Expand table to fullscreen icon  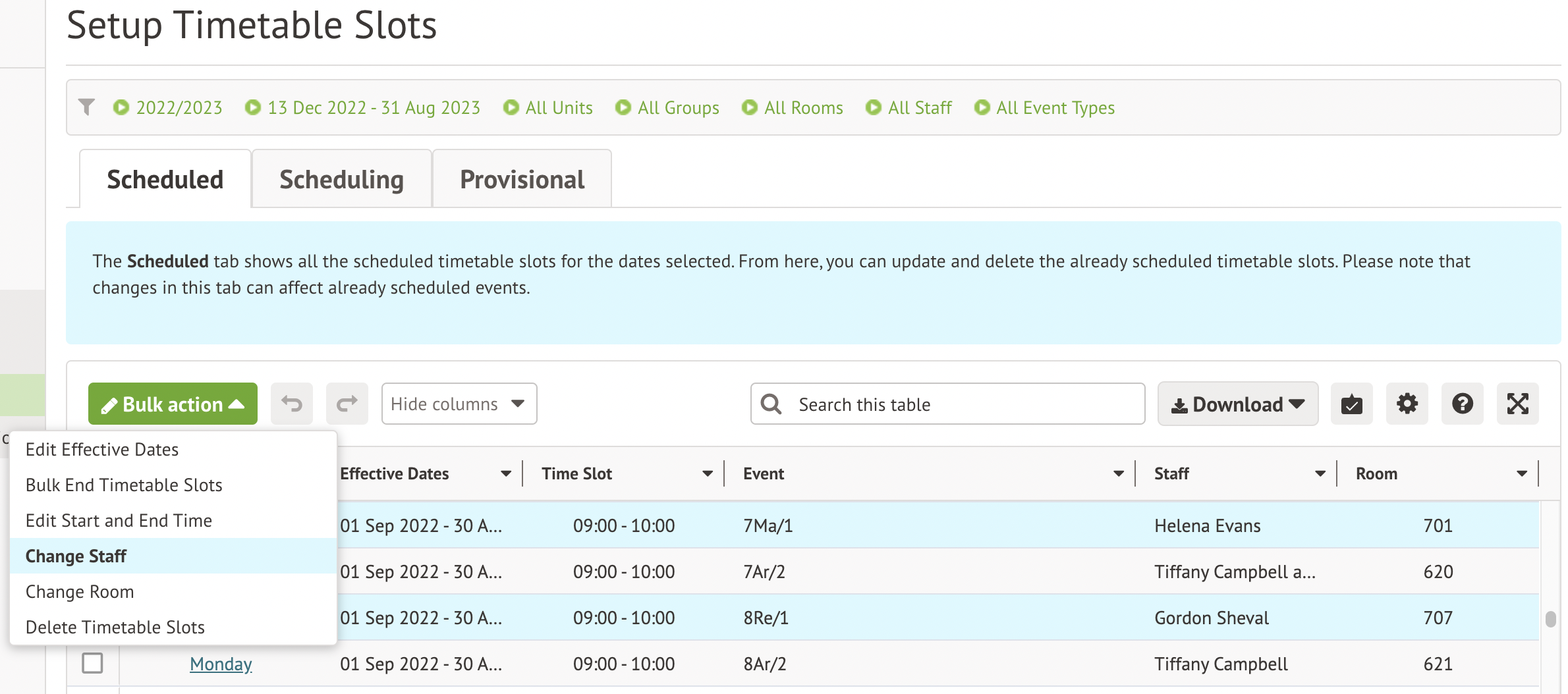coord(1517,404)
